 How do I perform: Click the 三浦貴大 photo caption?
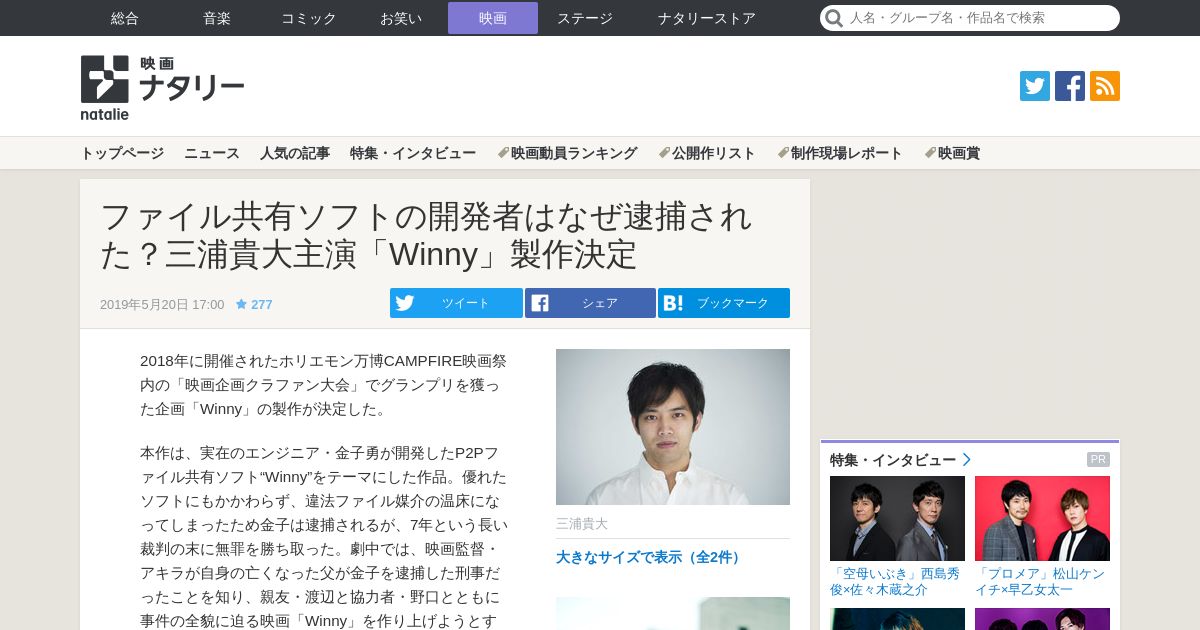point(582,523)
